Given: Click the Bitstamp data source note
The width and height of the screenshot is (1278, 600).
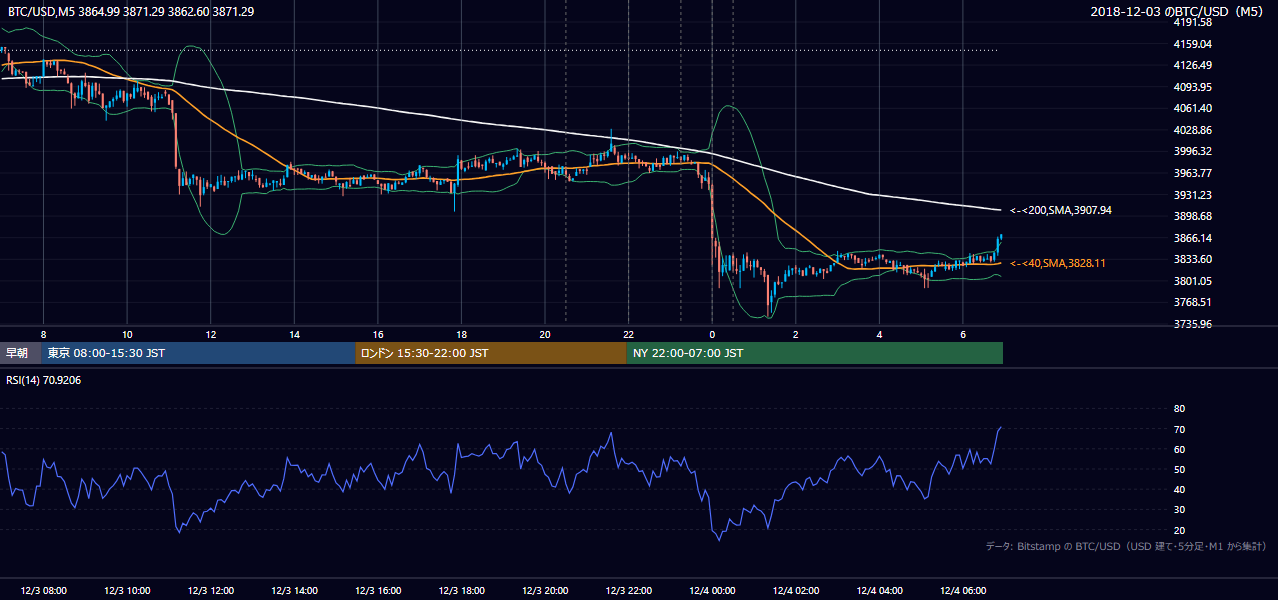Looking at the screenshot, I should point(1126,546).
